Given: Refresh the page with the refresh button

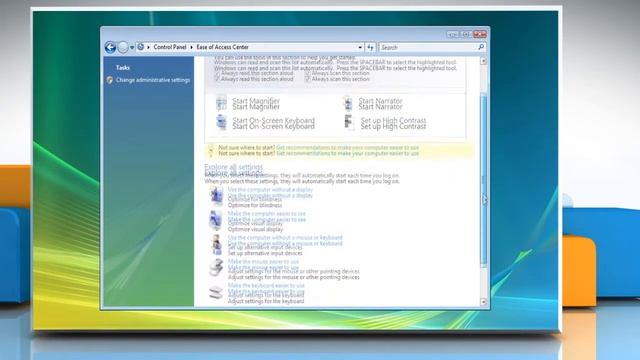Looking at the screenshot, I should click(x=370, y=47).
